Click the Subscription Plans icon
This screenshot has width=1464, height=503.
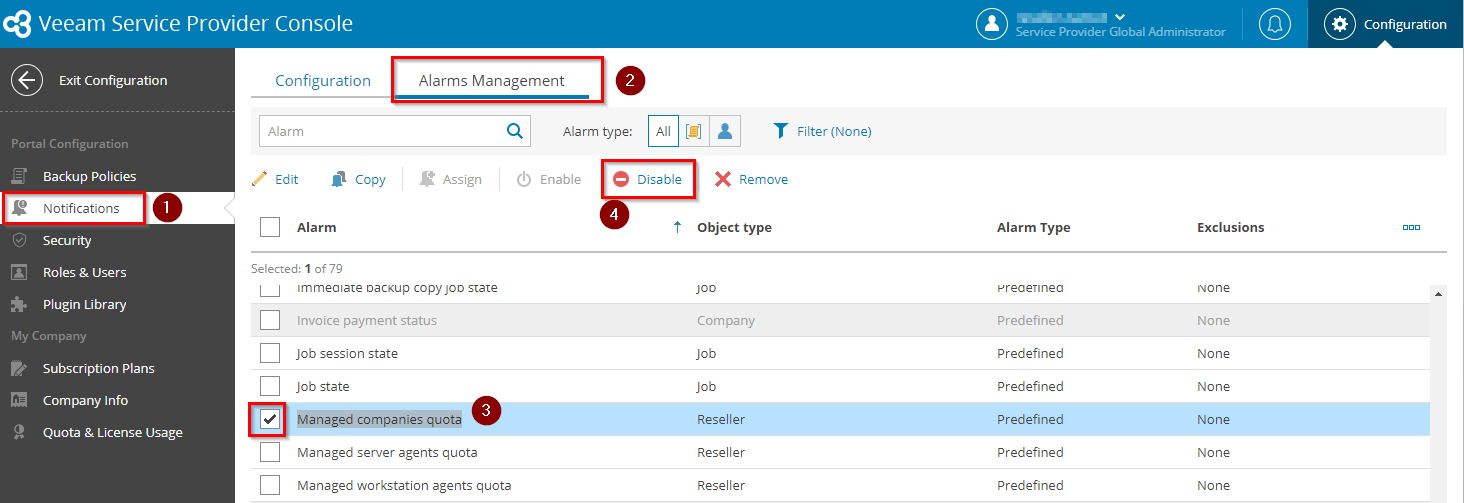[x=19, y=368]
